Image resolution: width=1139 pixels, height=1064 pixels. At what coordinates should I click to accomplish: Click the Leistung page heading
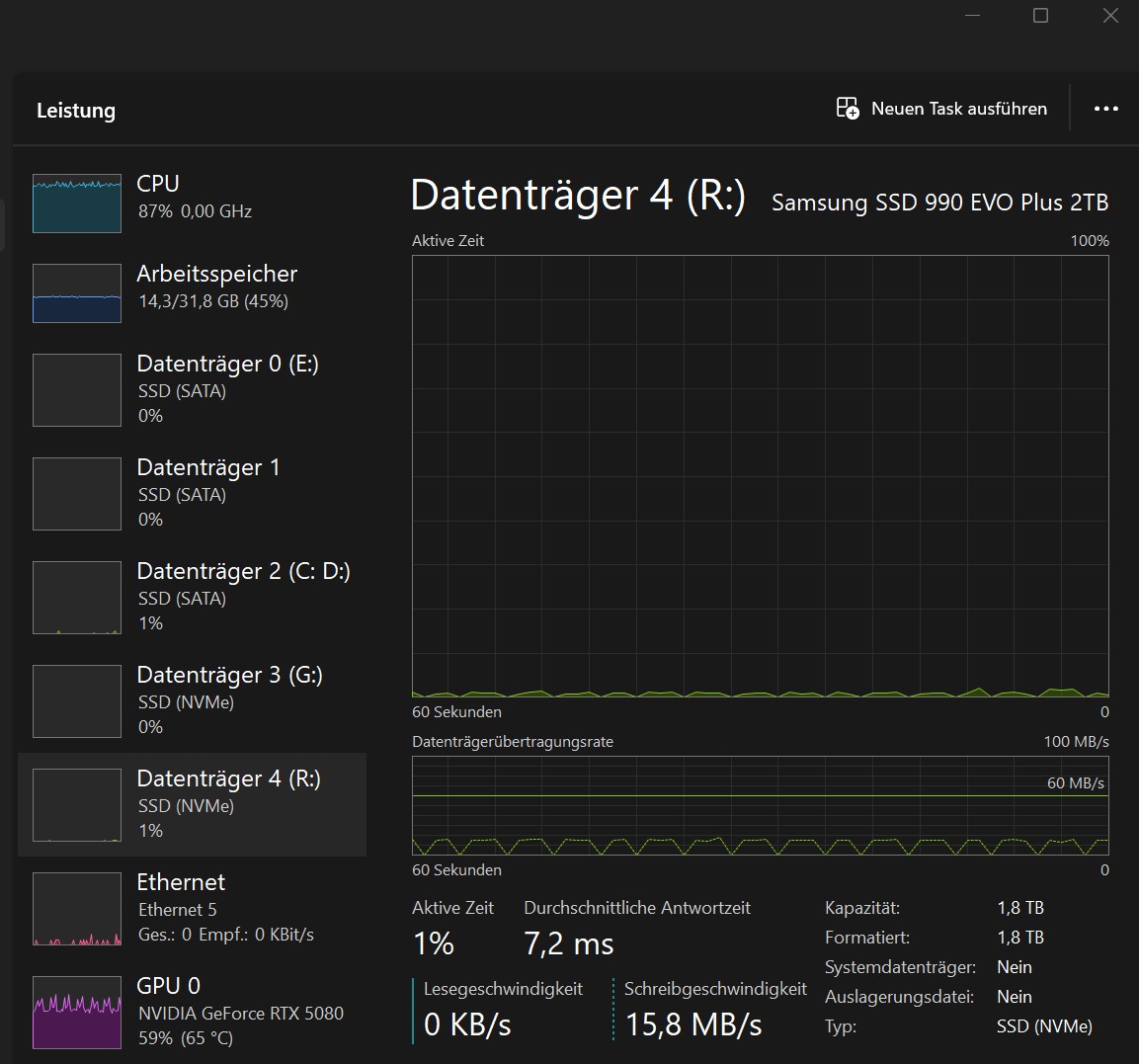[x=76, y=111]
